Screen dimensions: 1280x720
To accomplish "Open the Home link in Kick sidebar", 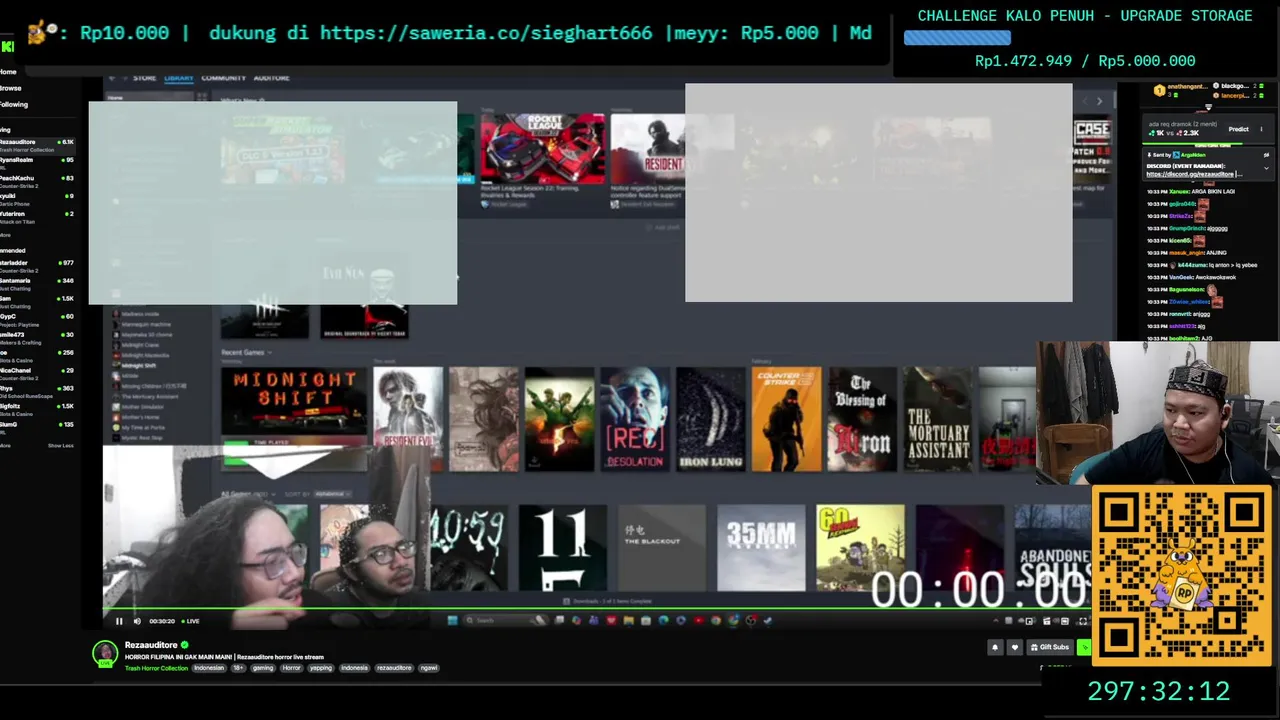I will coord(8,72).
